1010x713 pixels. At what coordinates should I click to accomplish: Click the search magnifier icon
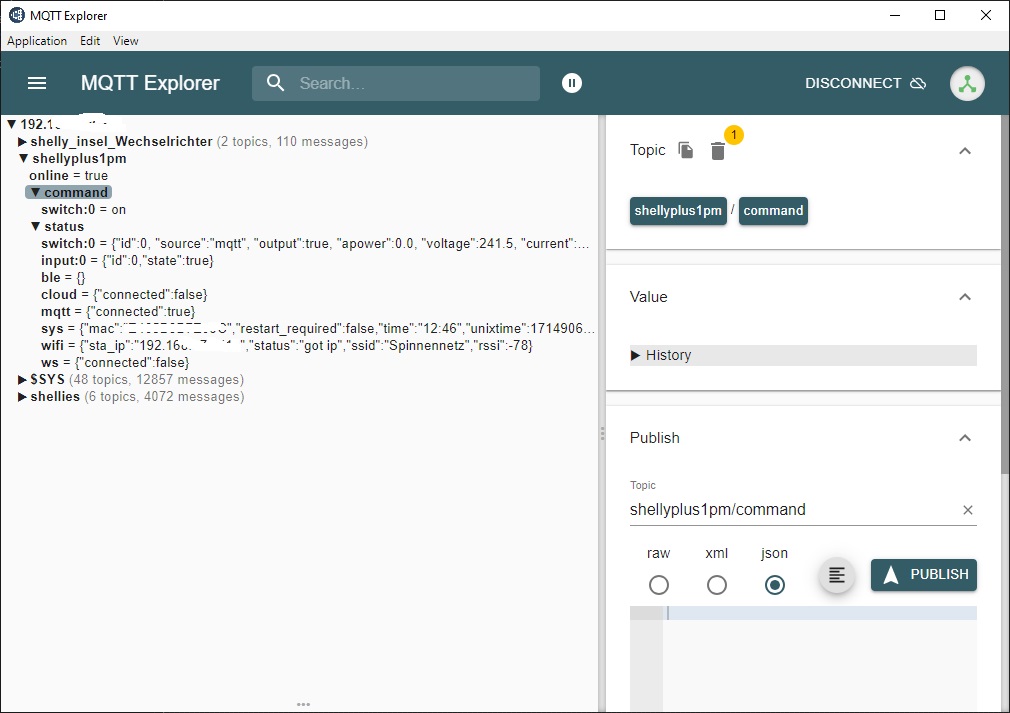[x=276, y=83]
